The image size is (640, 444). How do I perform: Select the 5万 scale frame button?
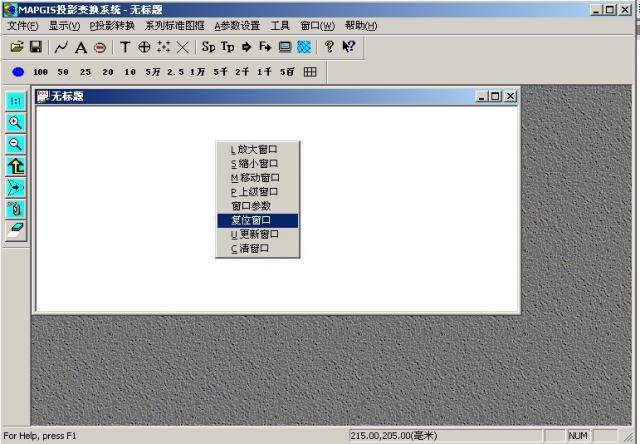pos(152,72)
